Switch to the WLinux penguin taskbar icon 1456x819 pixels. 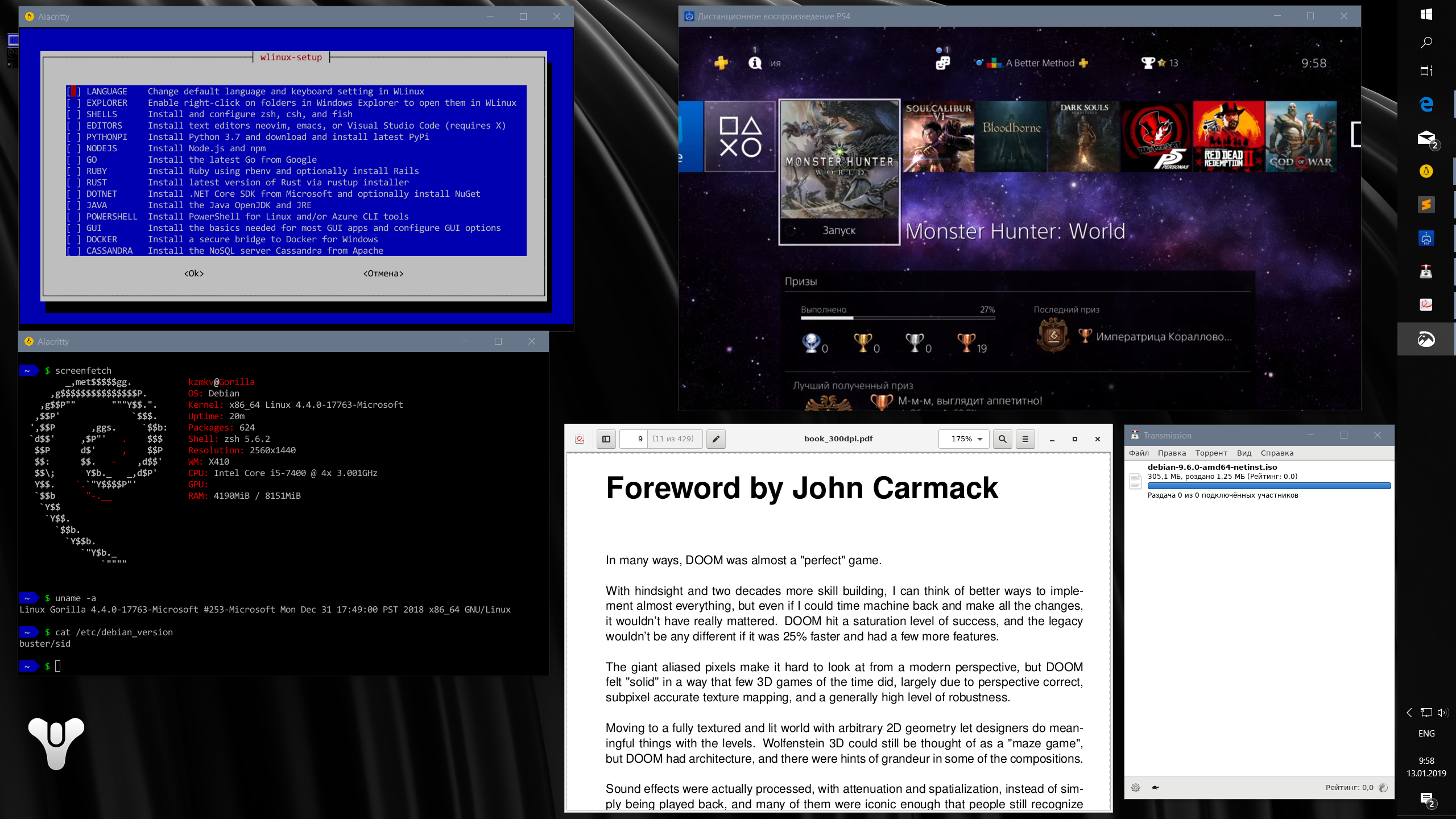pyautogui.click(x=1426, y=171)
